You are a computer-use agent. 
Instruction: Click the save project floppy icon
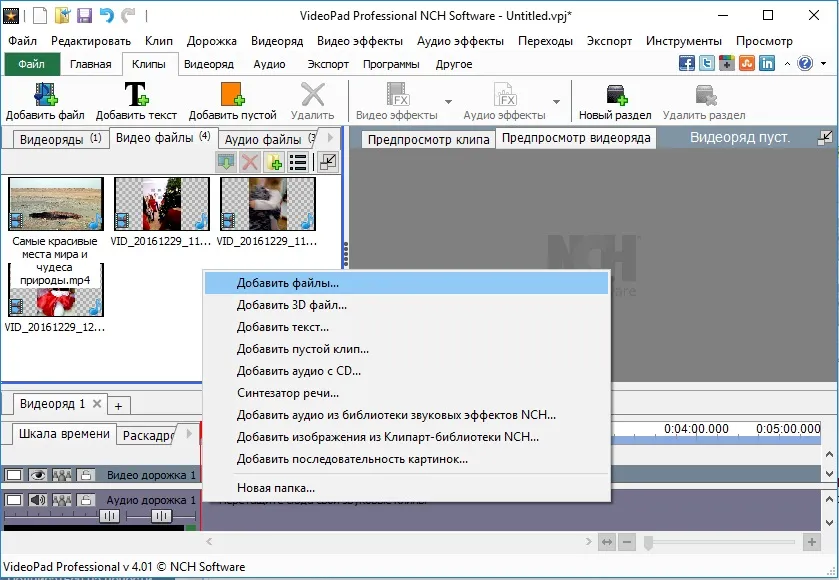tap(85, 16)
